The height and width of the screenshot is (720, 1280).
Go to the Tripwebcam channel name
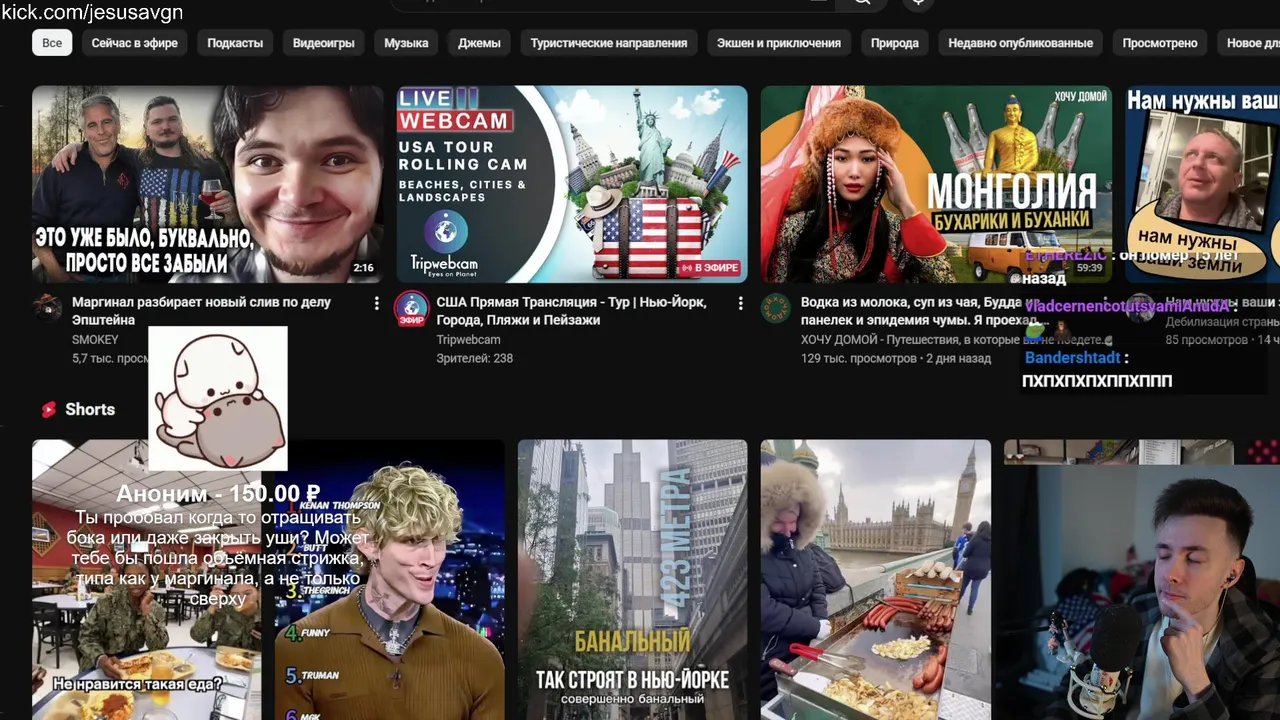click(468, 340)
